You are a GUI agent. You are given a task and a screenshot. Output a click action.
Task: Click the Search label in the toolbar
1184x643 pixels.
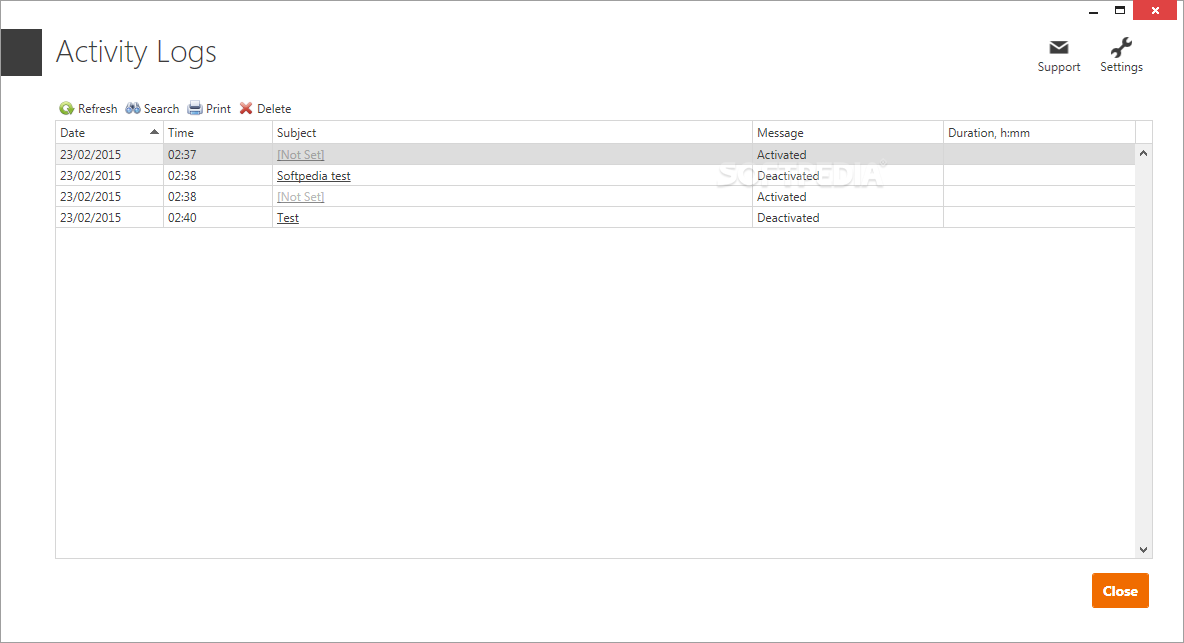pyautogui.click(x=162, y=109)
